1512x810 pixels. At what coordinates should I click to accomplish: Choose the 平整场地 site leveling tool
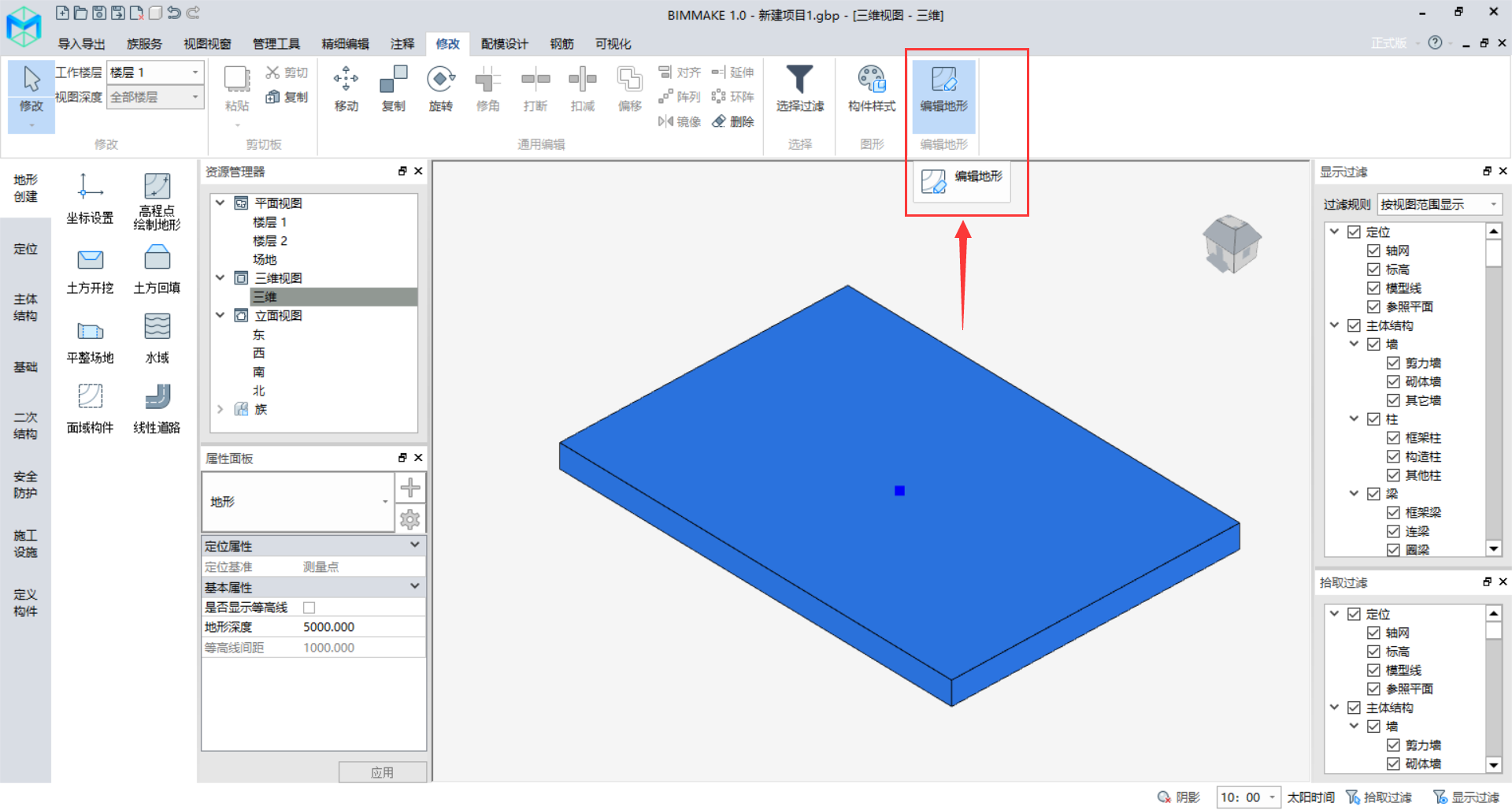[90, 340]
